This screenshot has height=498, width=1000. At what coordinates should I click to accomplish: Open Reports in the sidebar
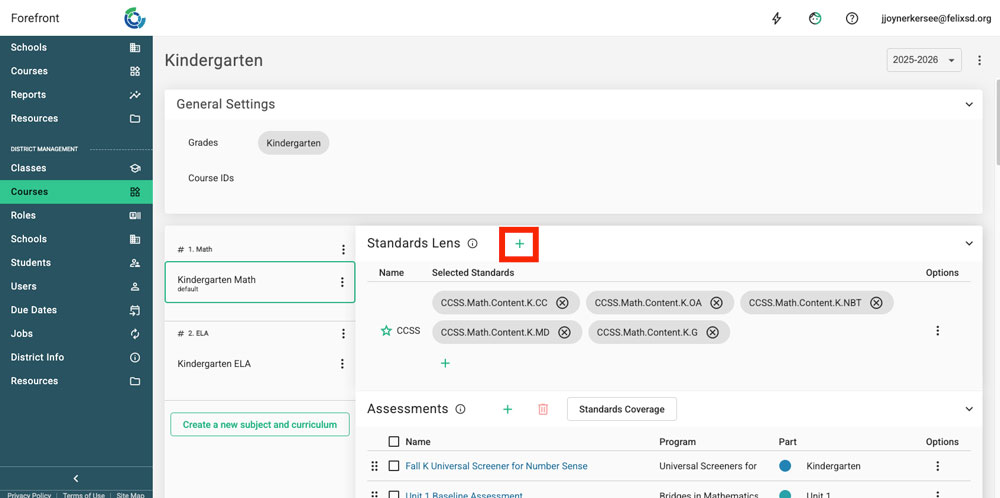[28, 95]
